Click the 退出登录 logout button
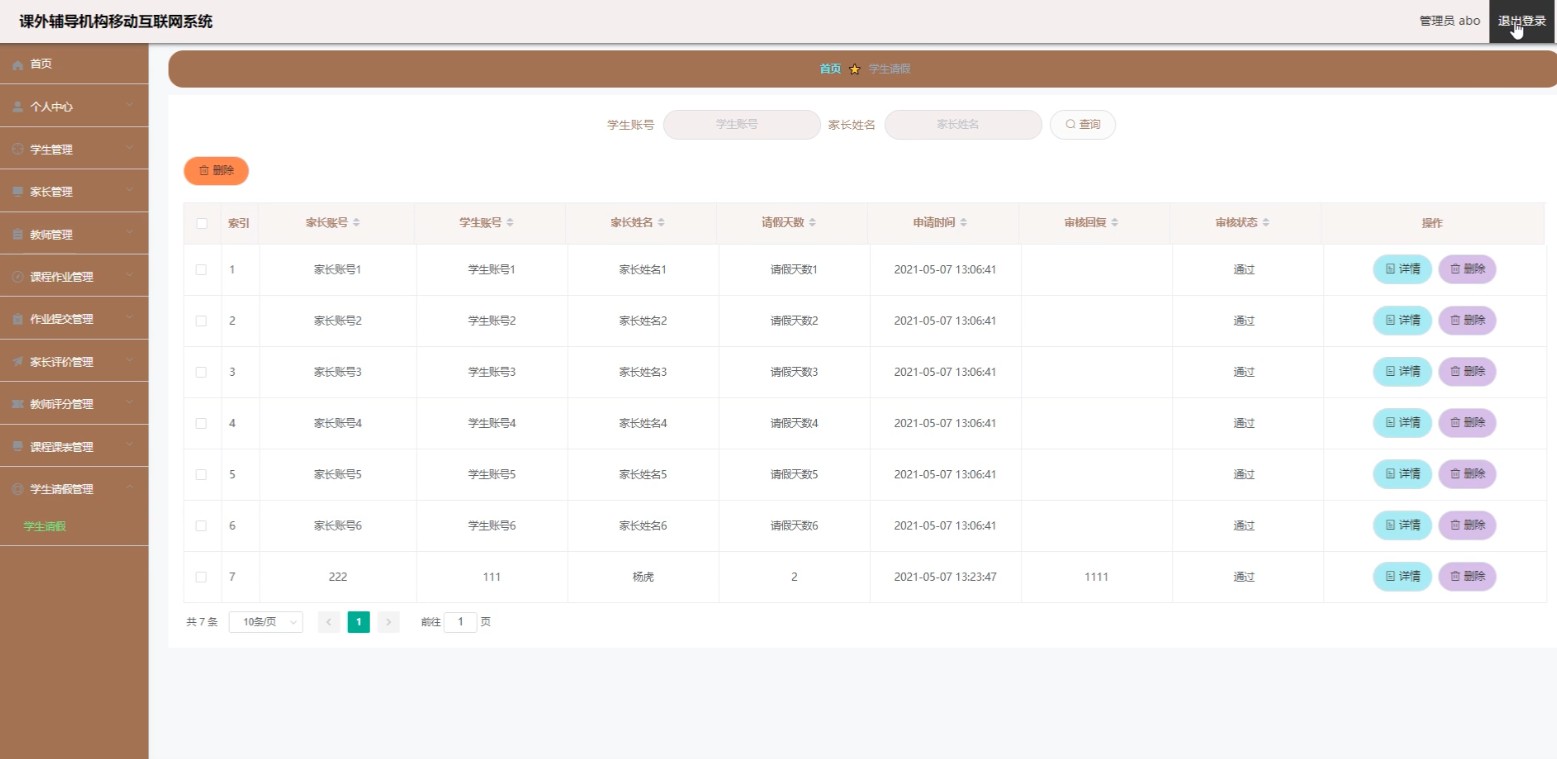This screenshot has width=1557, height=759. 1522,21
